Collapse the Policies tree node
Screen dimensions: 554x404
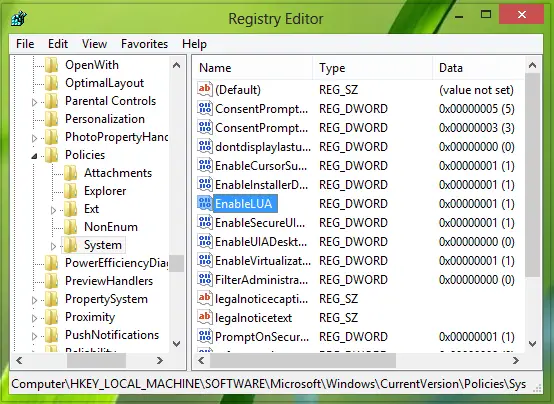(x=34, y=156)
